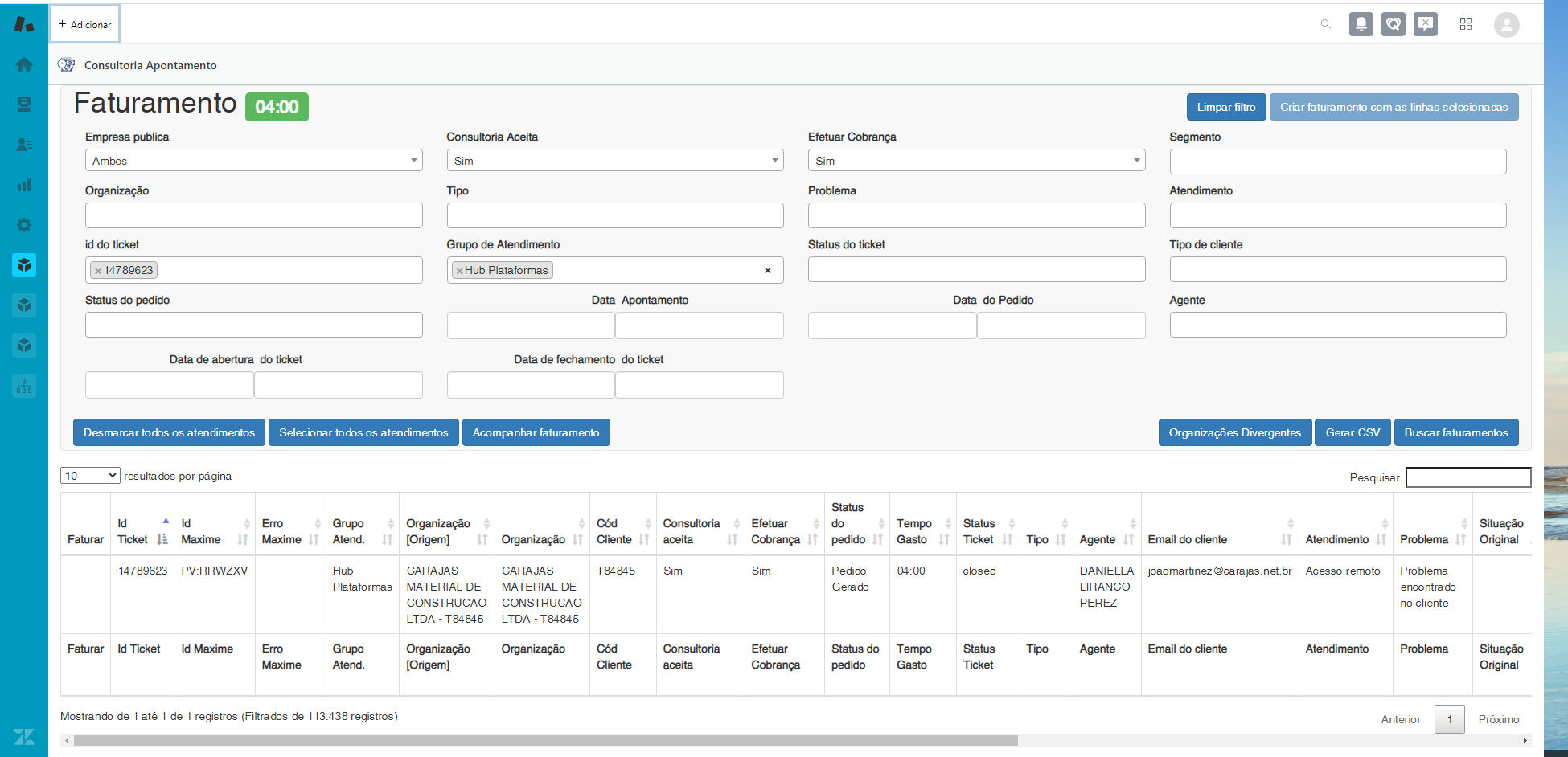Change results per page dropdown

point(90,476)
